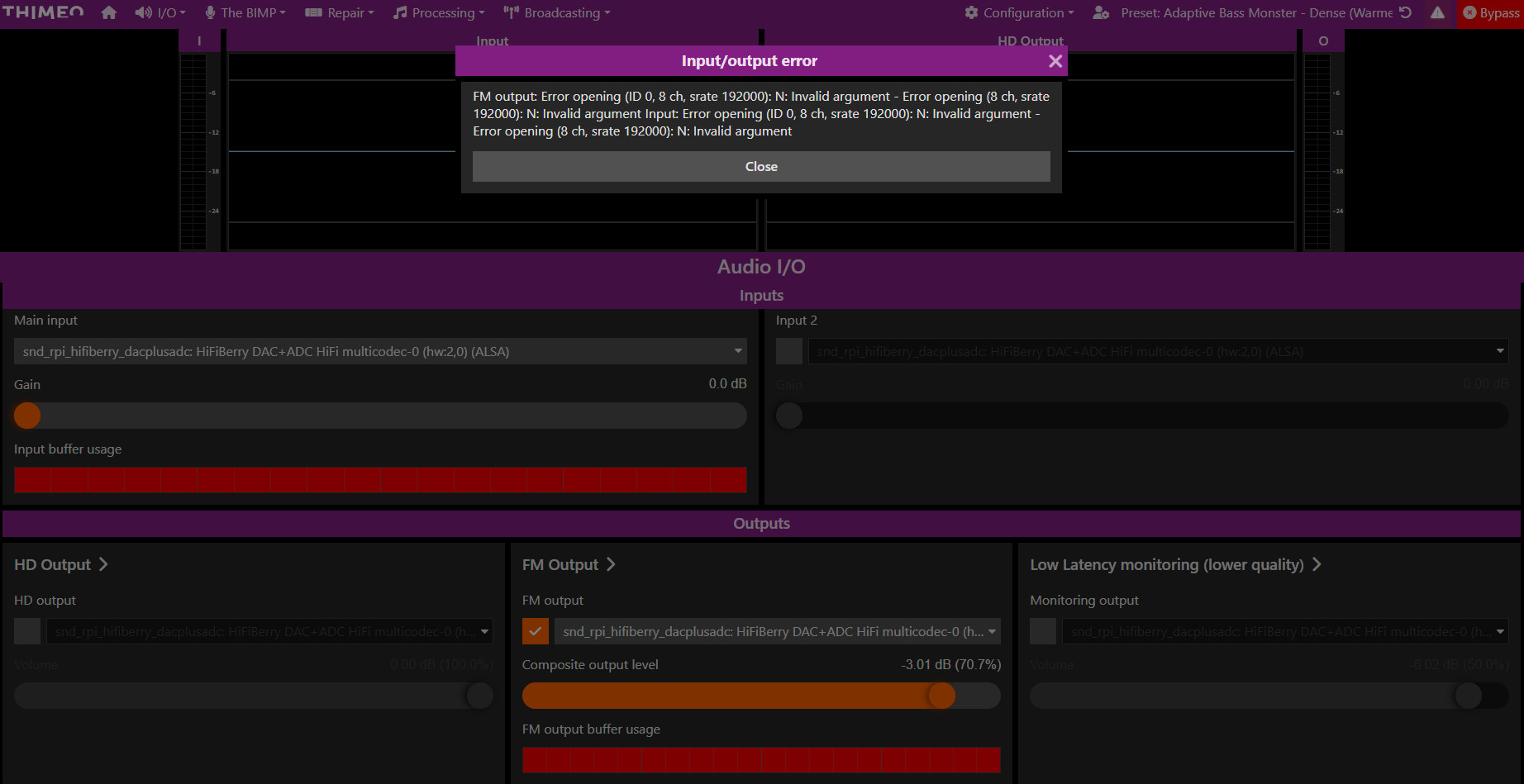This screenshot has width=1524, height=784.
Task: Toggle the Bypass button
Action: coord(1491,12)
